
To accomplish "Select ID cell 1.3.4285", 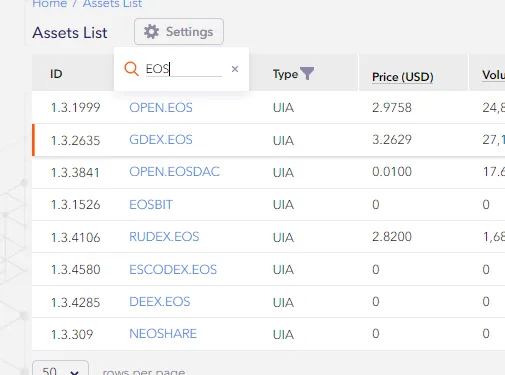I will click(x=76, y=302).
